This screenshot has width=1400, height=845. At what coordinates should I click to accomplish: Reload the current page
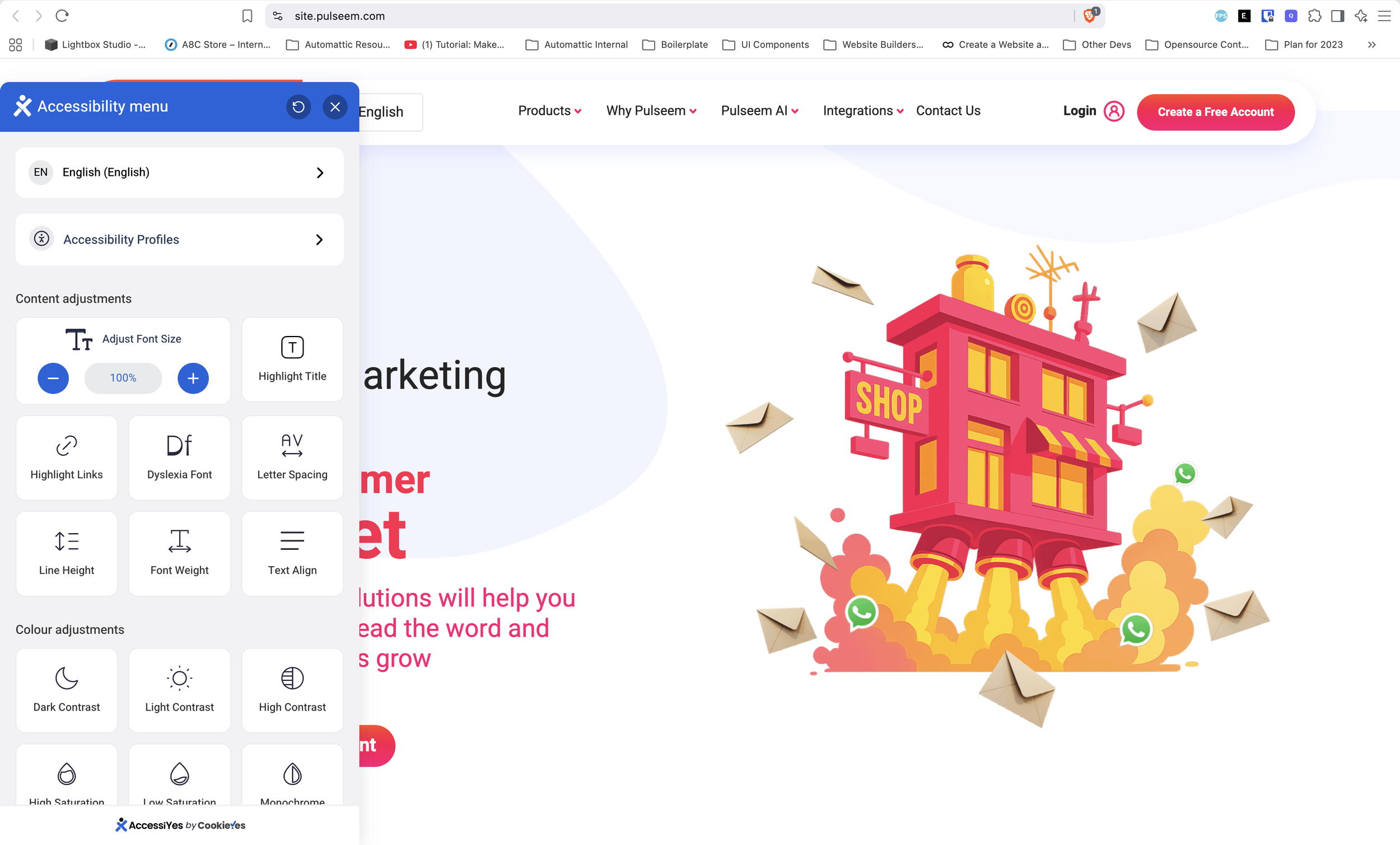click(x=62, y=16)
